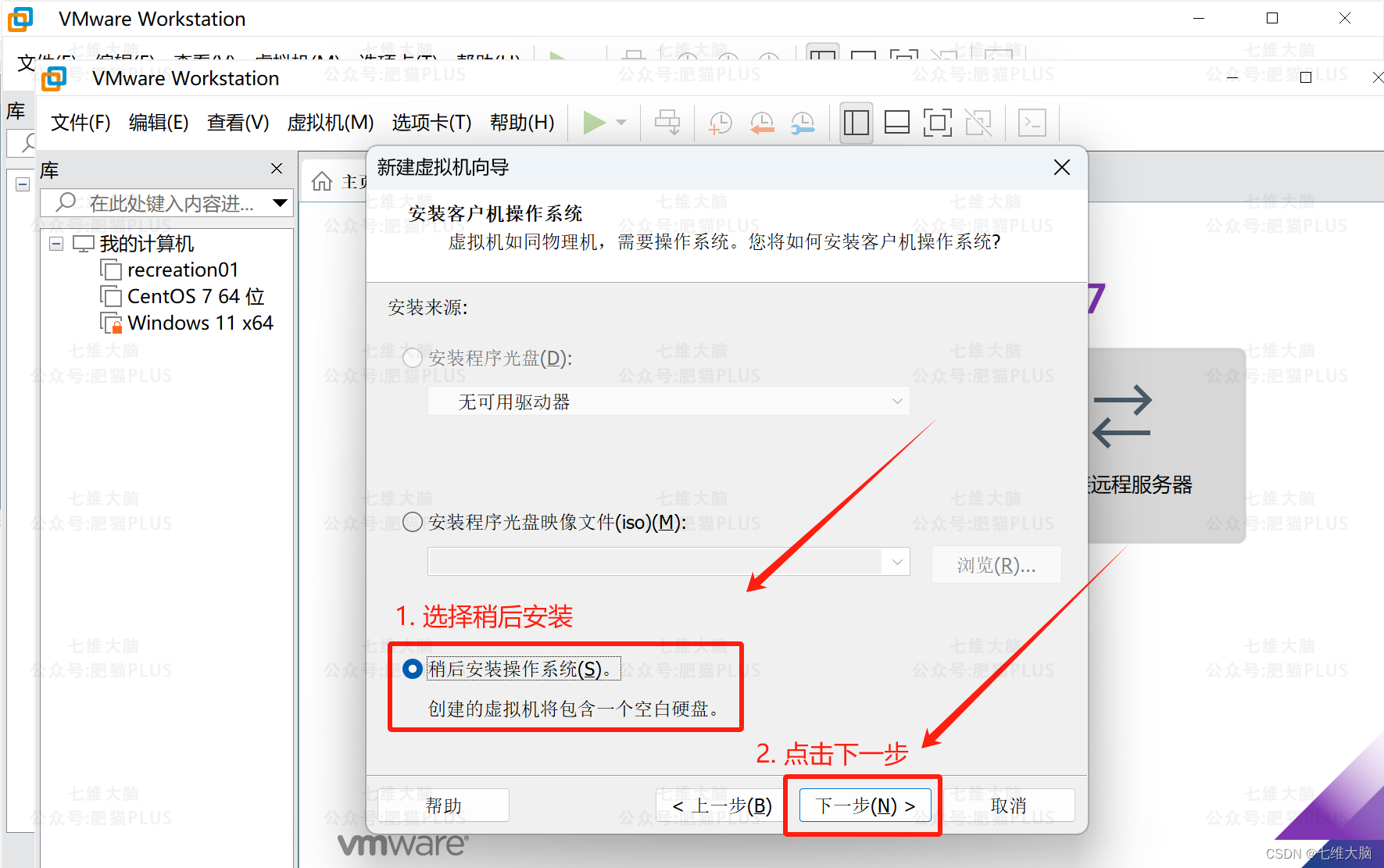Click the back window's VMware logo icon

pyautogui.click(x=20, y=19)
